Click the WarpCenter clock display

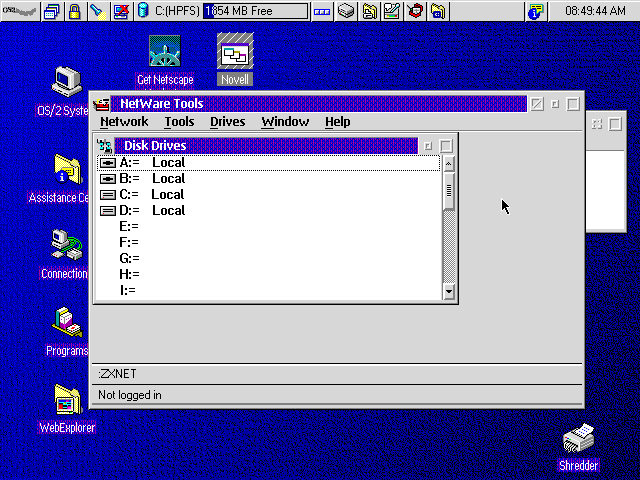(x=594, y=11)
